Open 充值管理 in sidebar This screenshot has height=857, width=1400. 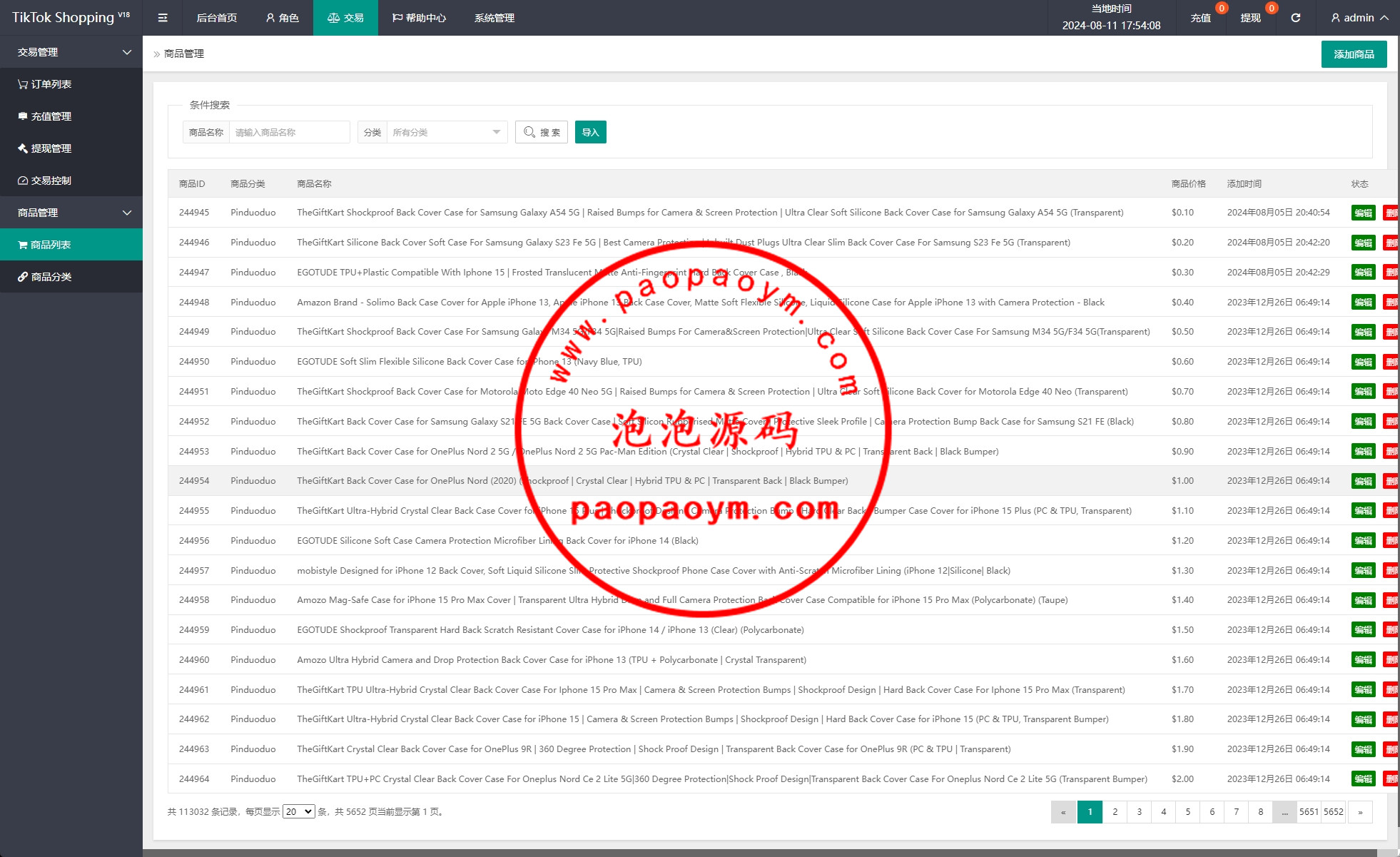click(x=71, y=116)
